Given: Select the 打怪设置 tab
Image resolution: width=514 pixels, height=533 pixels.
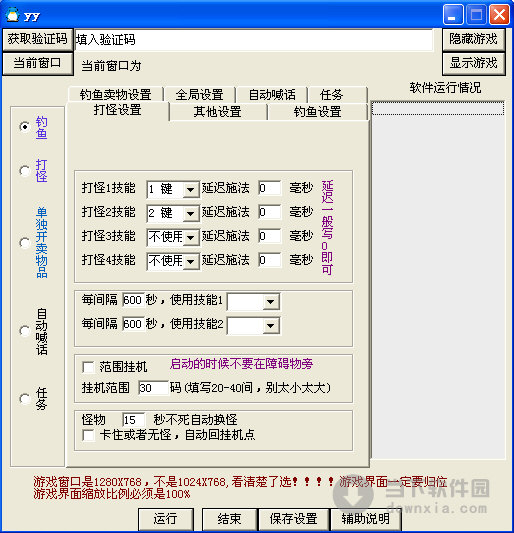Looking at the screenshot, I should tap(118, 110).
